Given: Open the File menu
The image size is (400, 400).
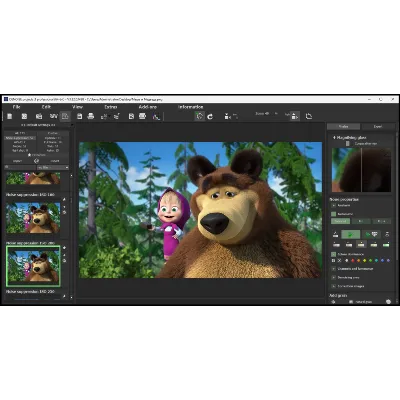Looking at the screenshot, I should click(16, 107).
